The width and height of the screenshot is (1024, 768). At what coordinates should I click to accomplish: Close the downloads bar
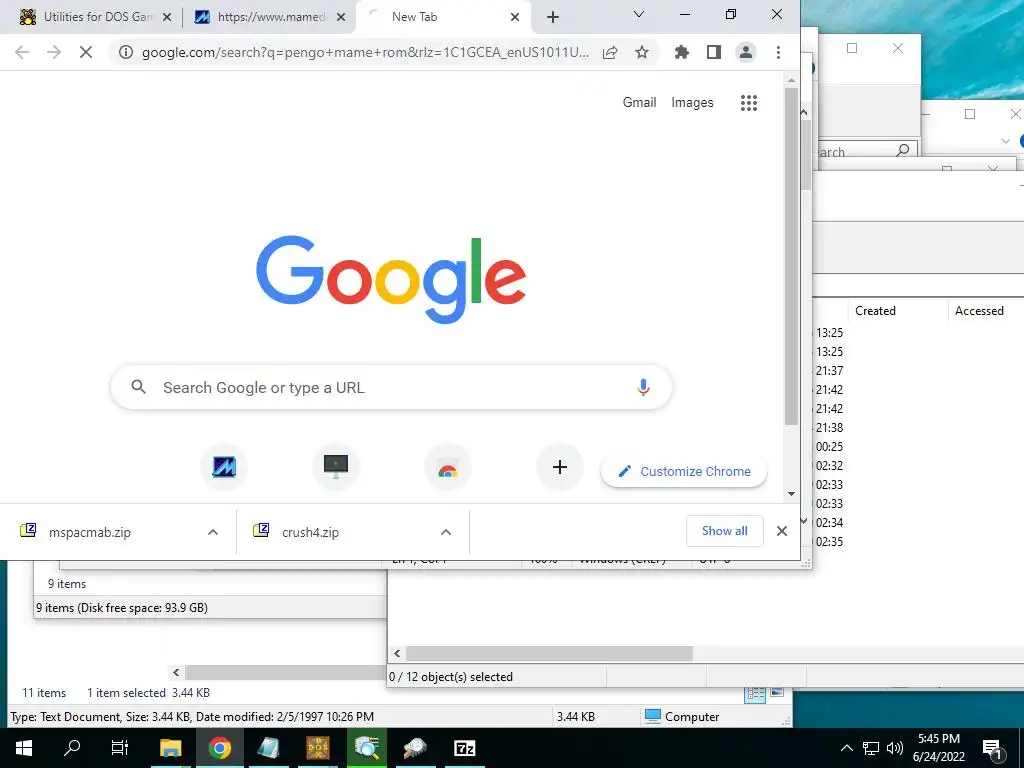pos(782,531)
